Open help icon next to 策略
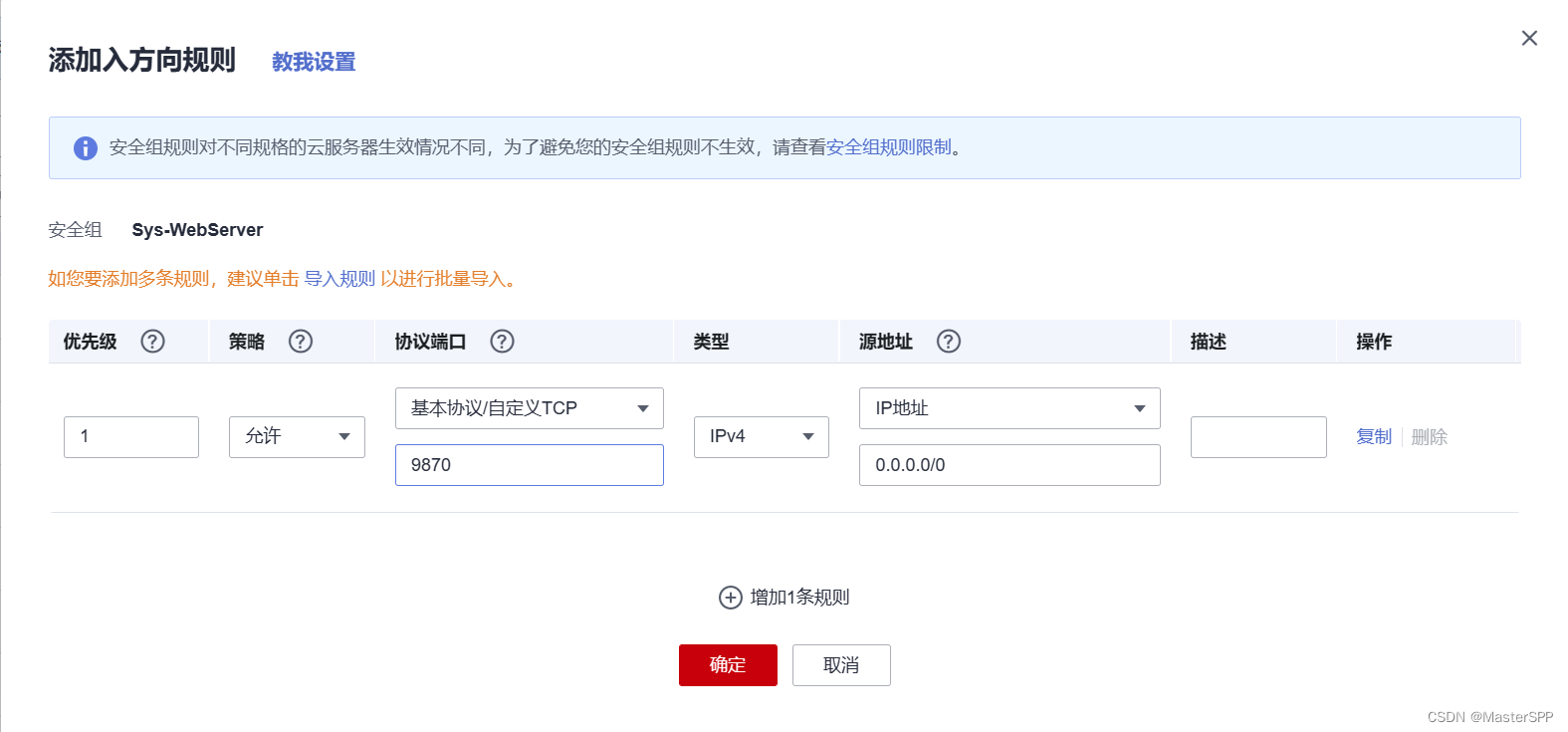 point(301,342)
